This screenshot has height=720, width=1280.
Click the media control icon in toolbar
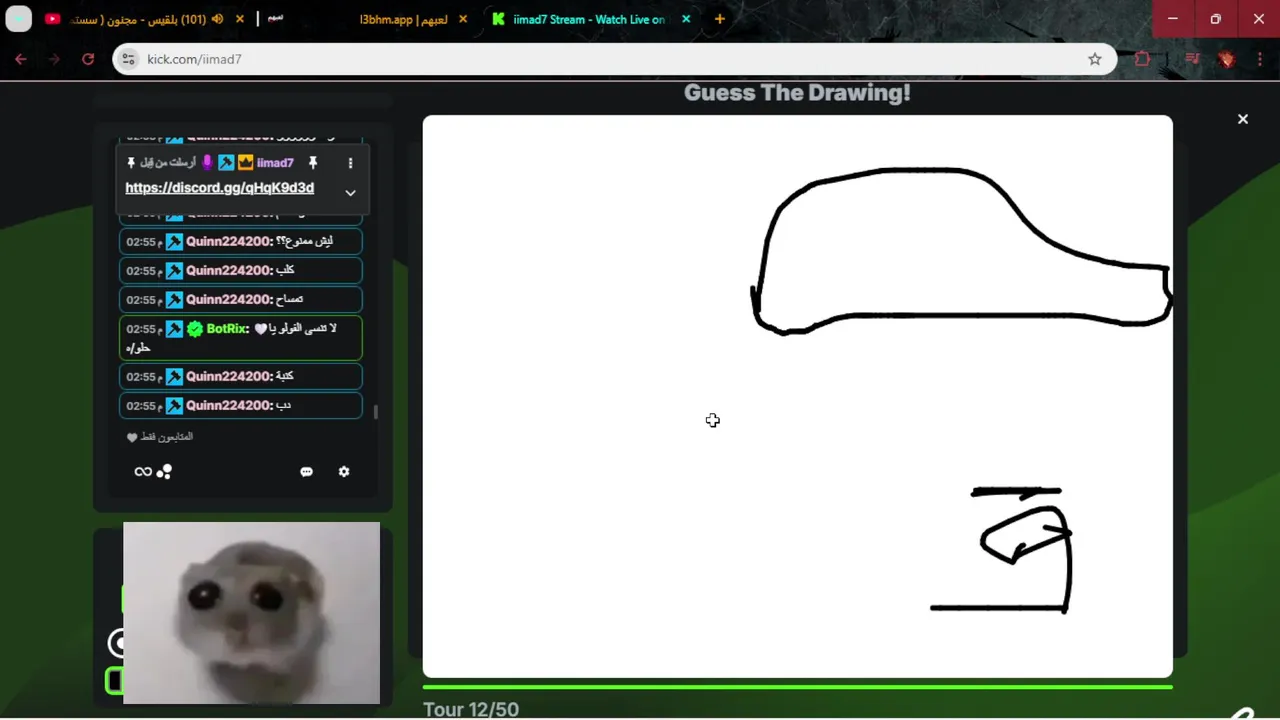click(x=1192, y=59)
